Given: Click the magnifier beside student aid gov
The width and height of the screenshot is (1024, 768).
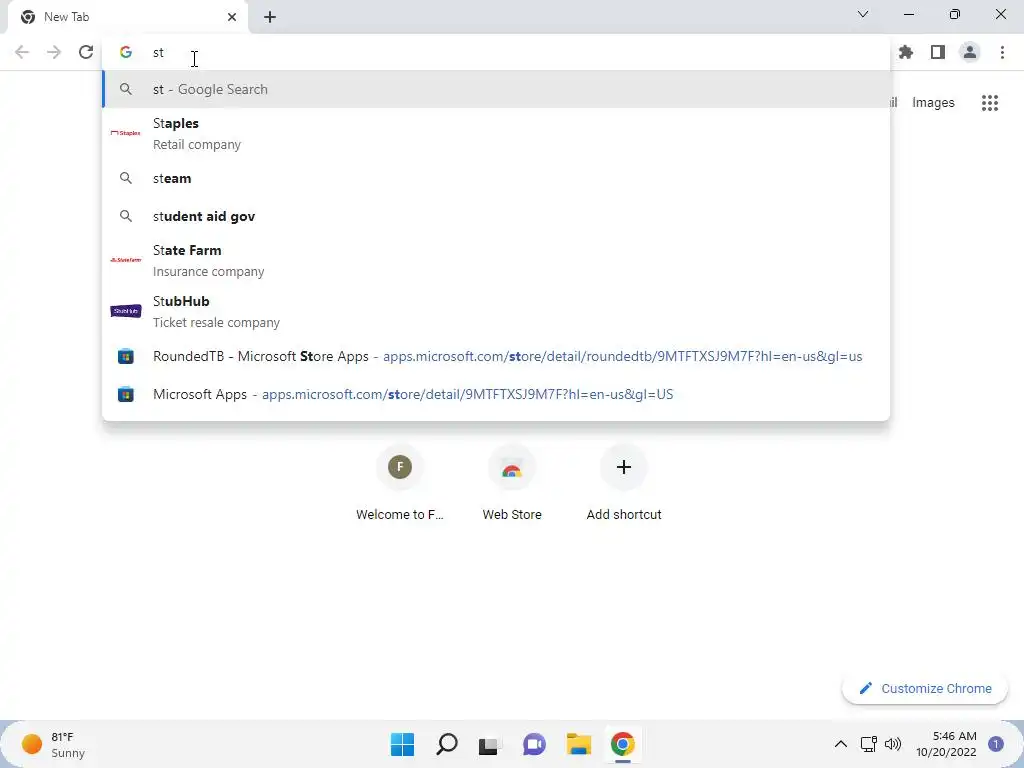Looking at the screenshot, I should coord(125,216).
